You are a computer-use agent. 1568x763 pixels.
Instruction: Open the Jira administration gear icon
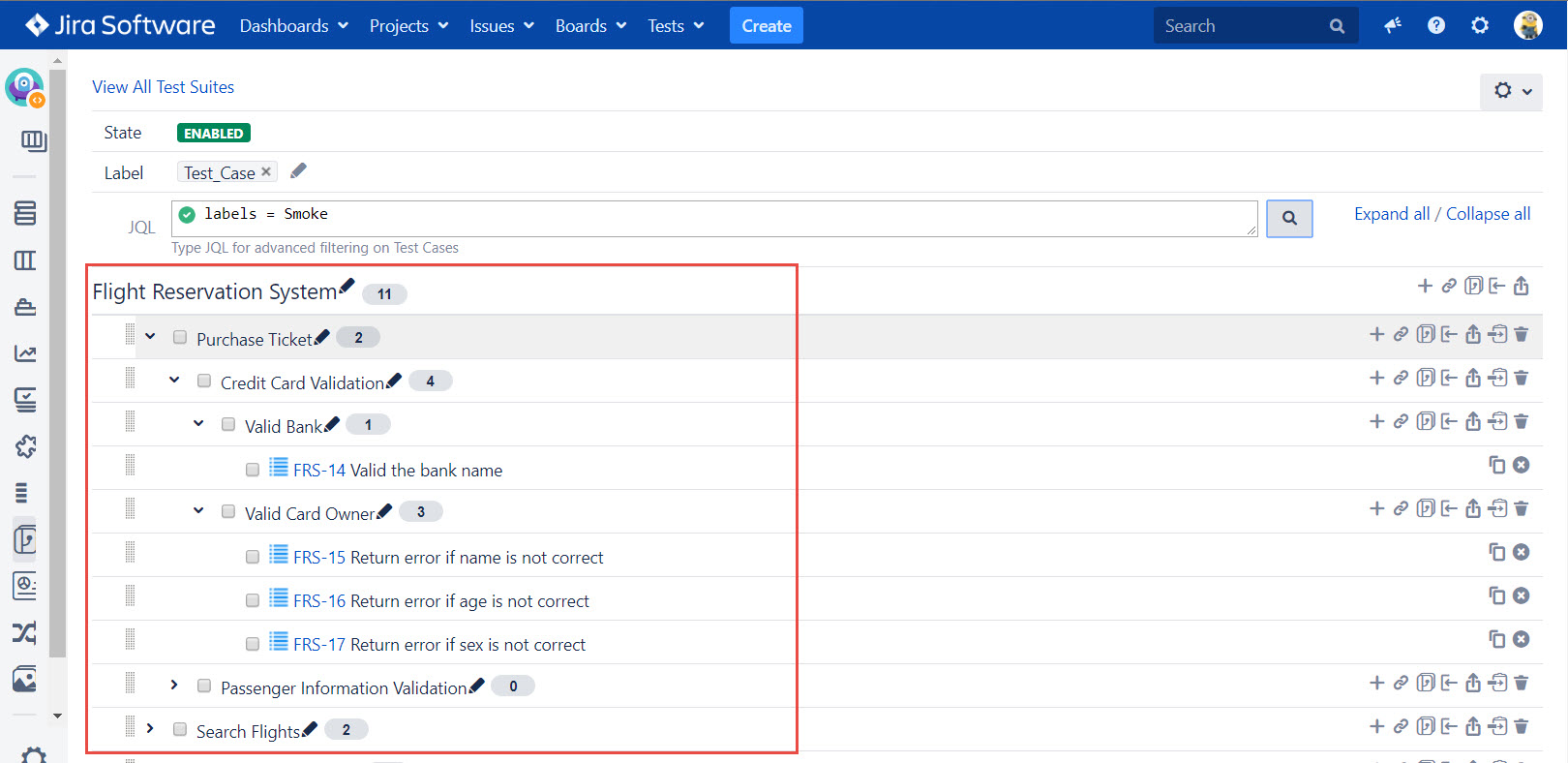tap(1480, 25)
